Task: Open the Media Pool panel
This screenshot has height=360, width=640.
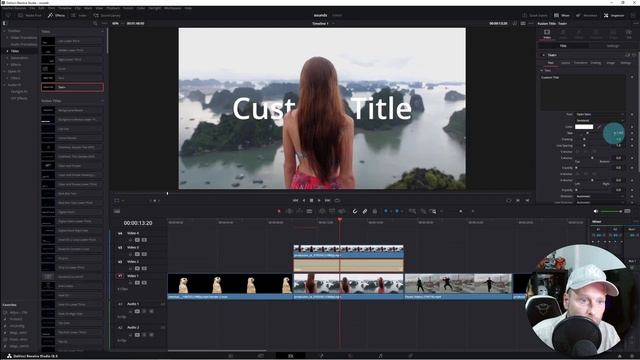Action: point(29,16)
